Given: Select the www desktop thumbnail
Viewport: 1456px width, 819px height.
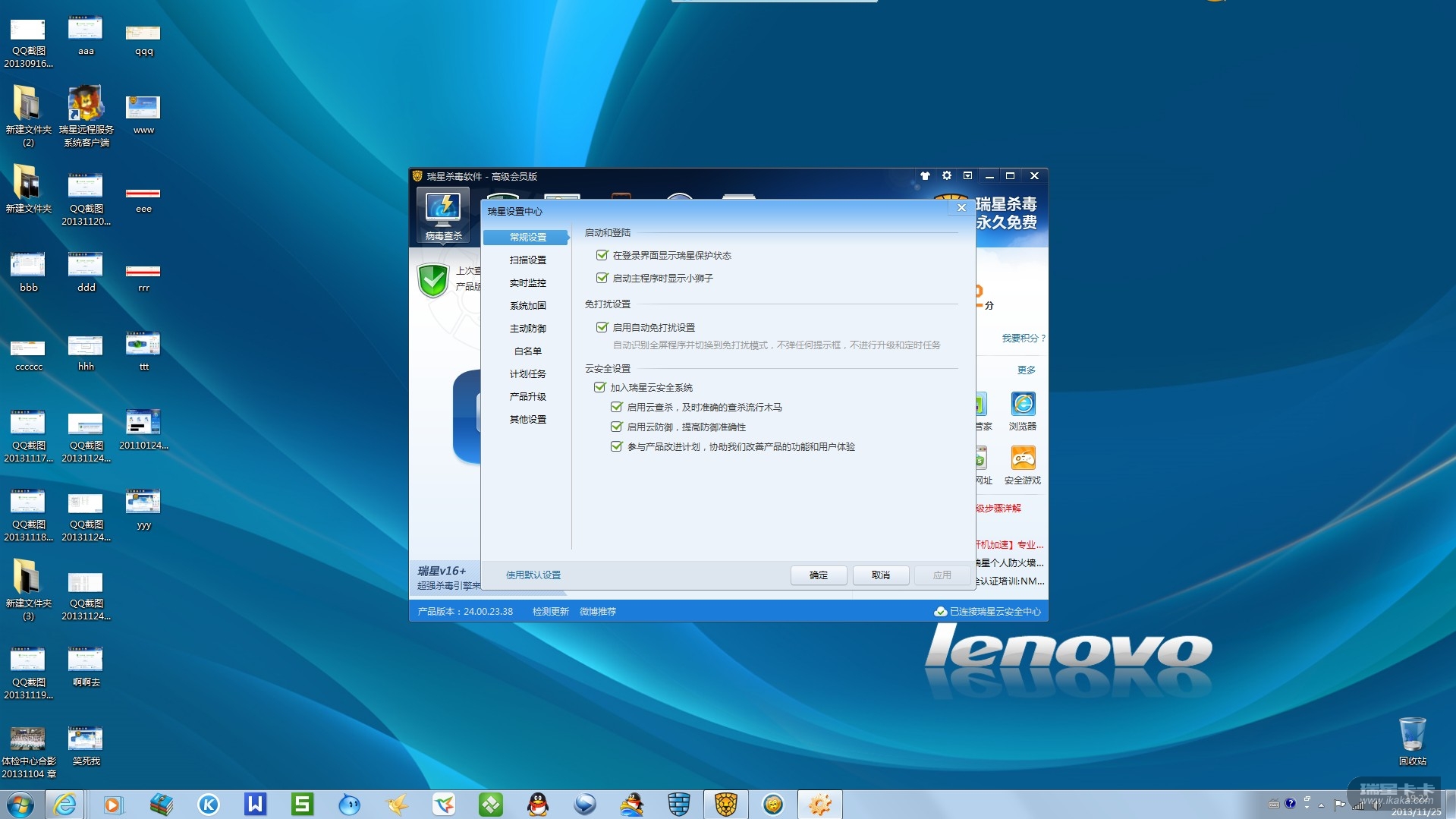Looking at the screenshot, I should pyautogui.click(x=143, y=115).
